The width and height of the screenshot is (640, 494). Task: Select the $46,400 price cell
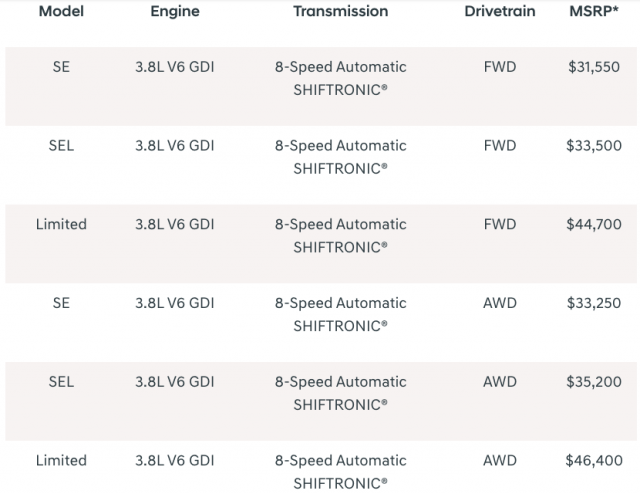coord(594,461)
